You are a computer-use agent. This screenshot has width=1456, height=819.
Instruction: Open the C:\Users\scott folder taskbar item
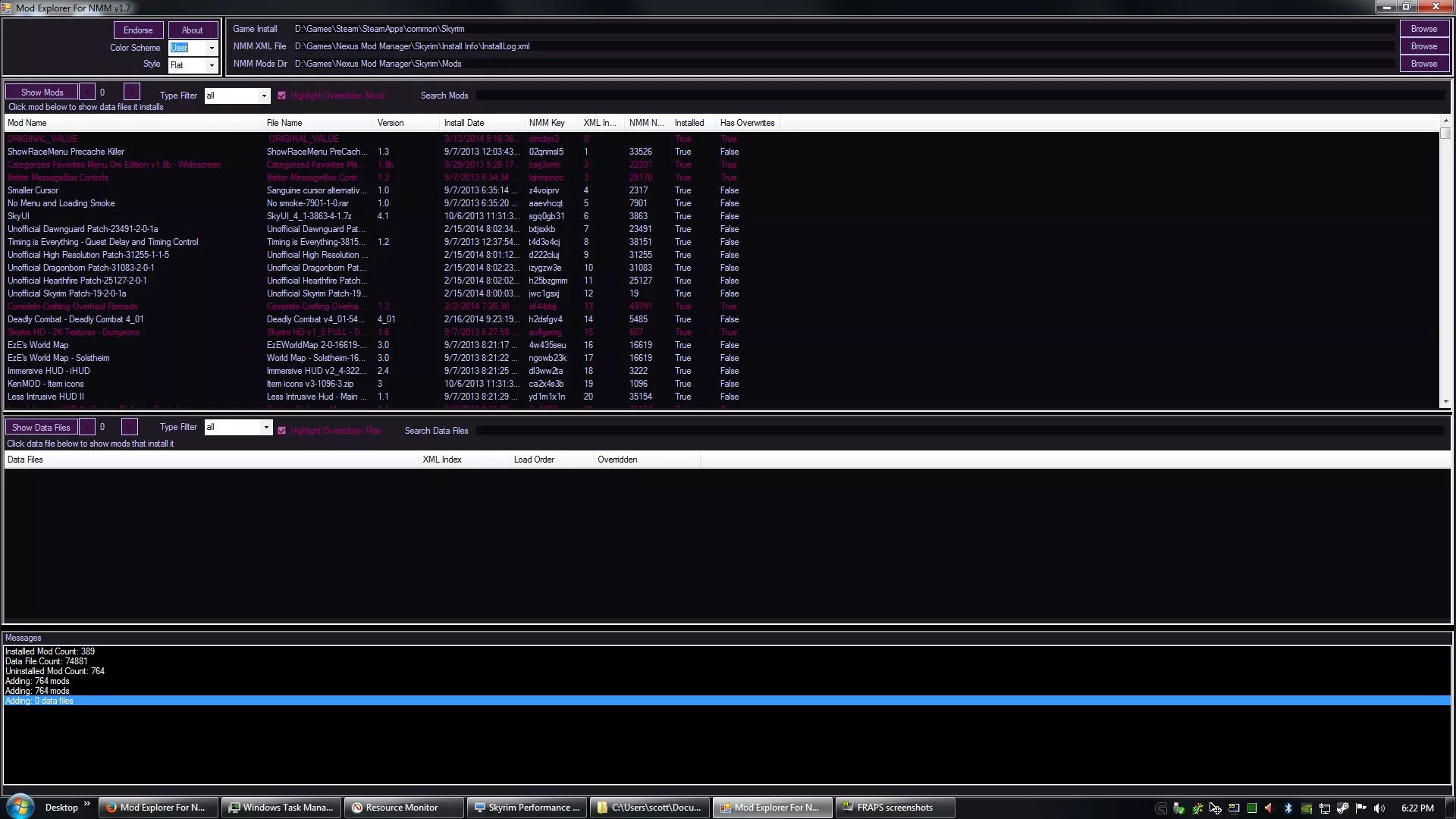click(x=648, y=808)
